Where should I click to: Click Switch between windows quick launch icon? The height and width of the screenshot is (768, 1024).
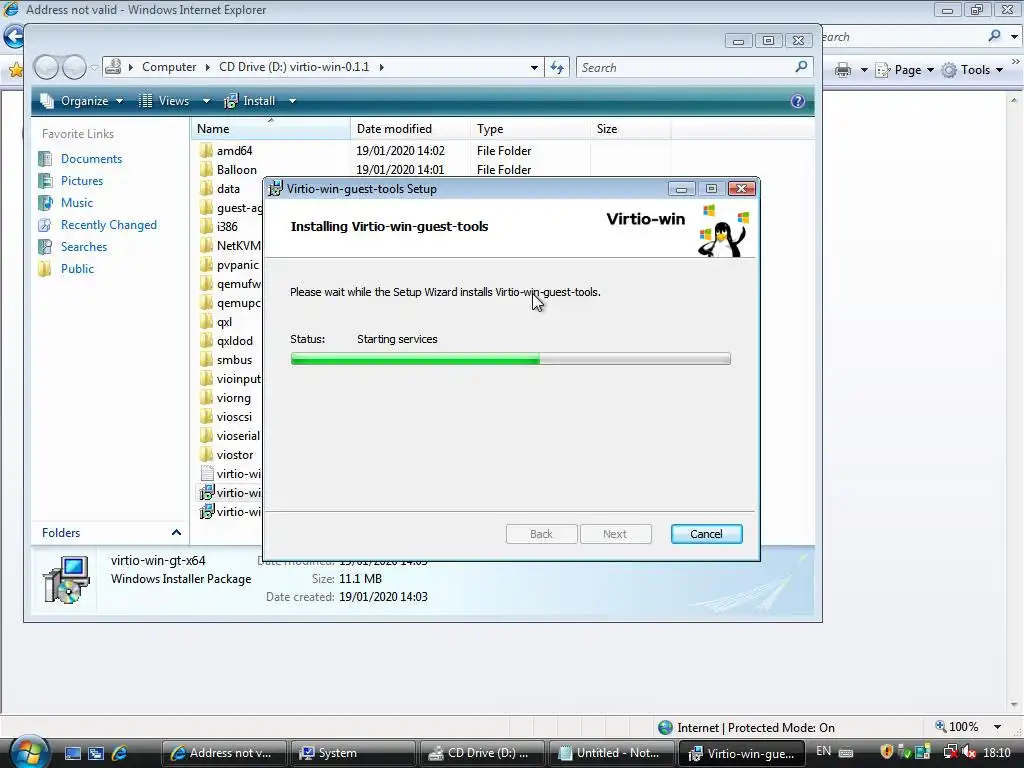pyautogui.click(x=96, y=753)
